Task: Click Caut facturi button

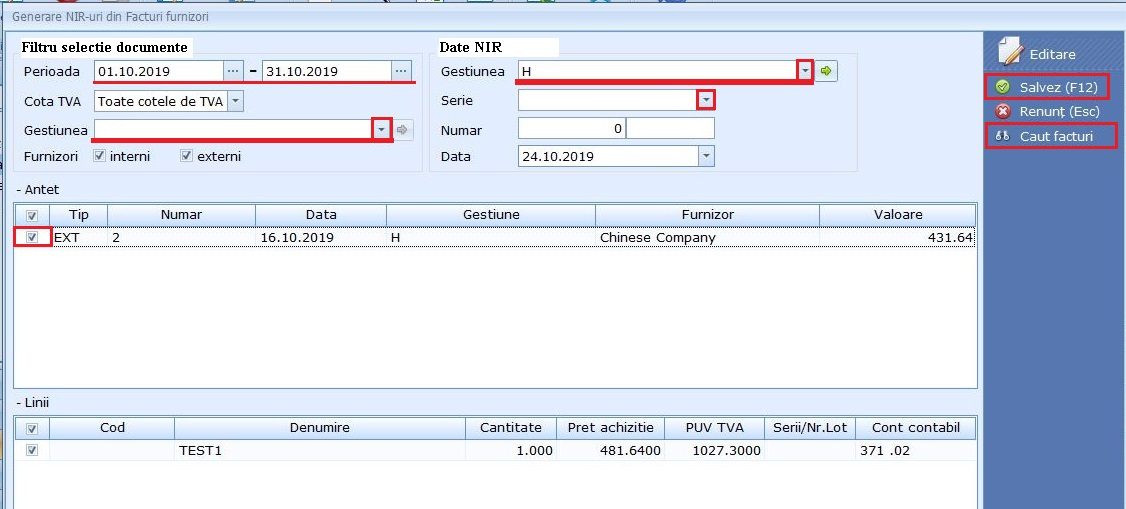Action: coord(1051,136)
